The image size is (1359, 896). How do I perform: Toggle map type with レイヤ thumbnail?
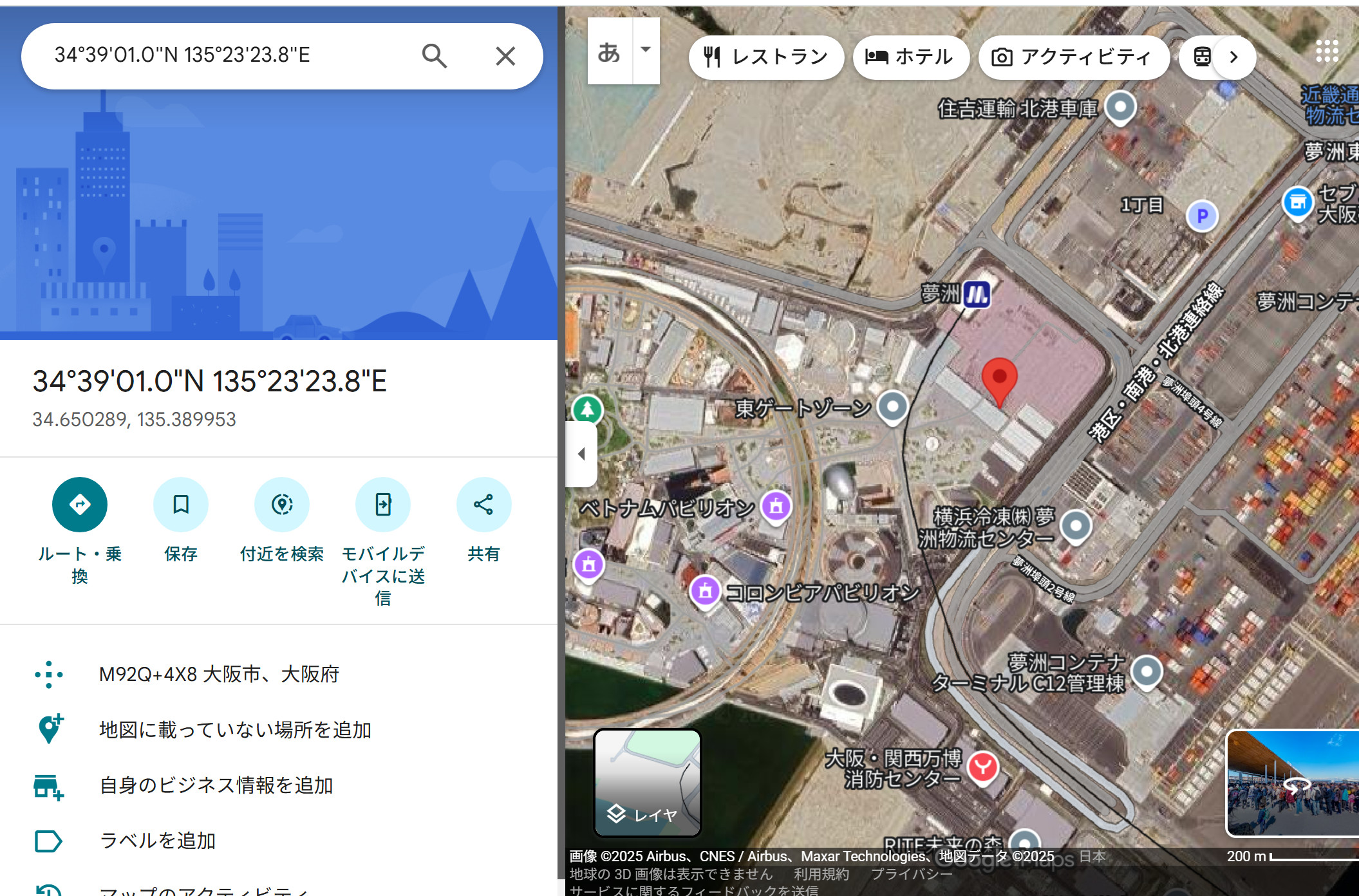(x=647, y=783)
